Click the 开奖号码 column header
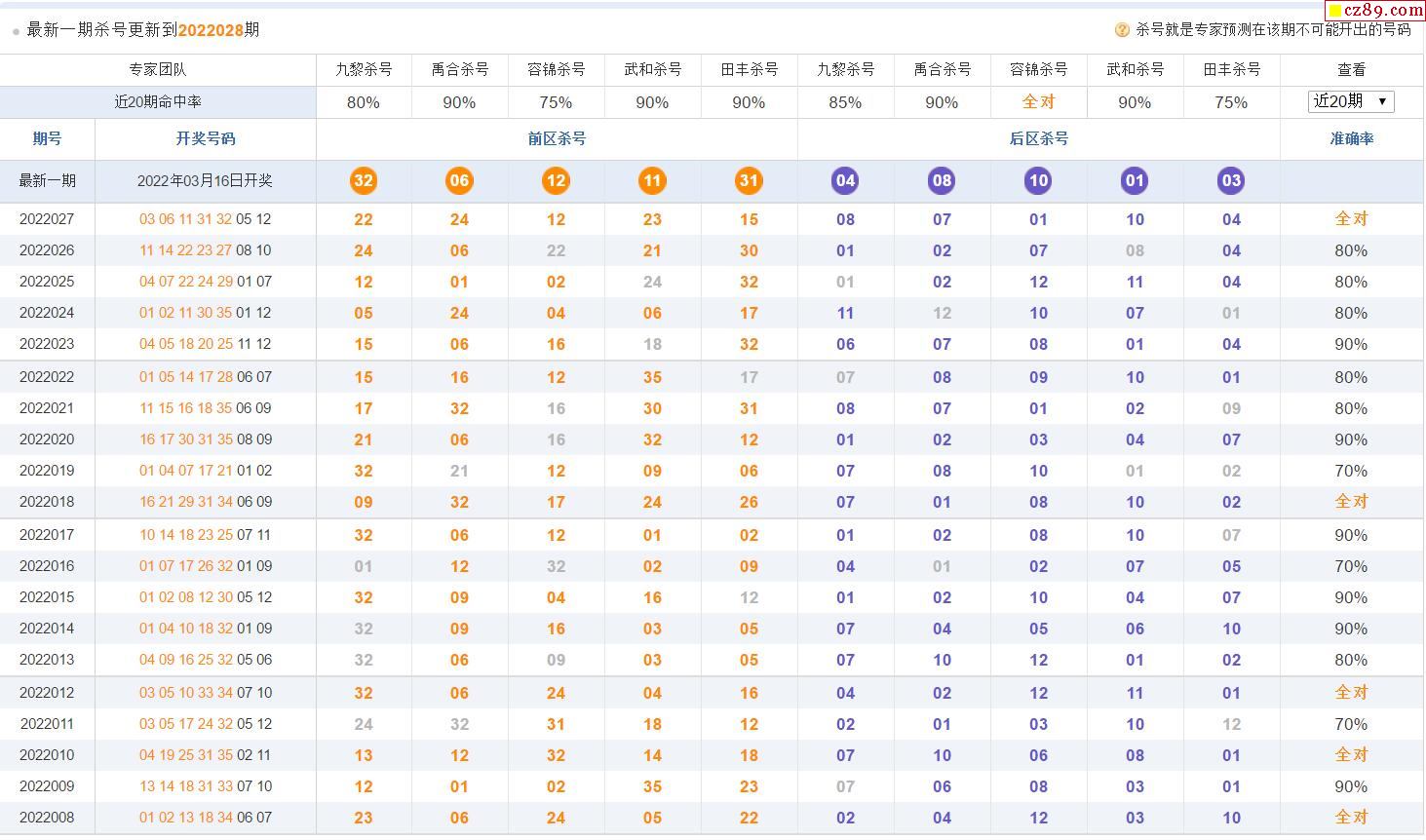Image resolution: width=1426 pixels, height=840 pixels. 205,139
